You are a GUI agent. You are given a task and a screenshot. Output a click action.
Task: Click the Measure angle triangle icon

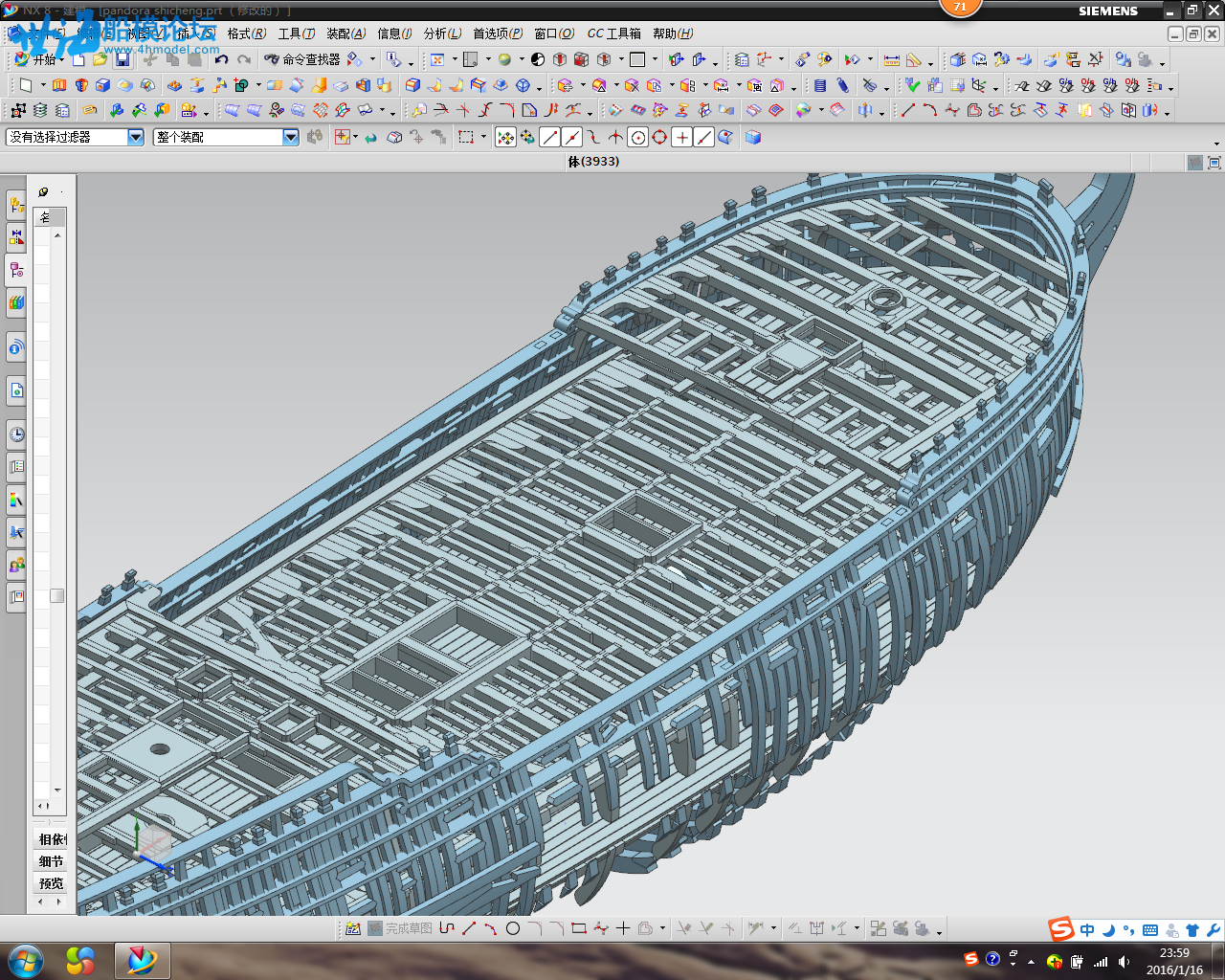point(914,59)
